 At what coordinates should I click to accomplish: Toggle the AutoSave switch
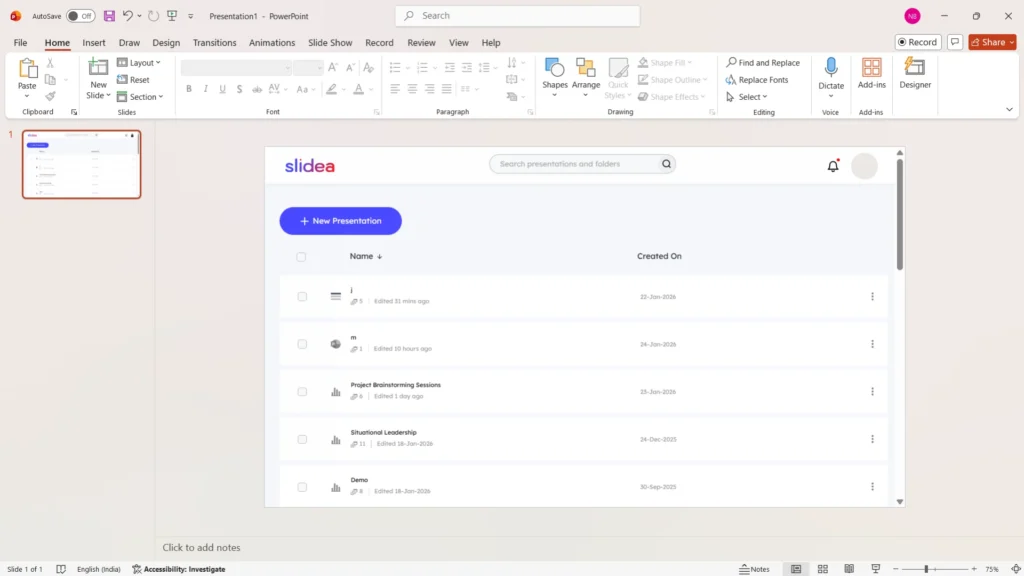pos(81,16)
